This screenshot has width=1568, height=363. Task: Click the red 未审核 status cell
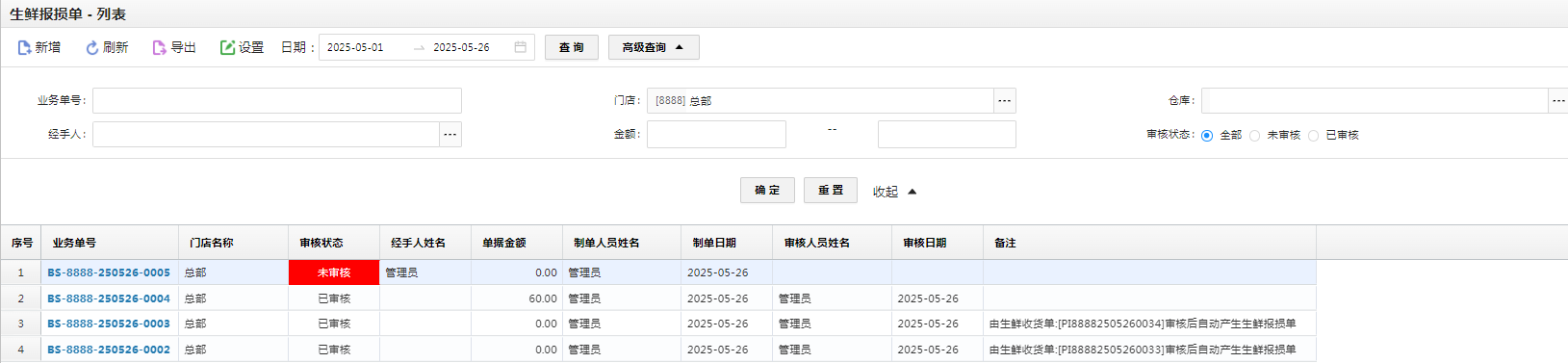(x=334, y=272)
